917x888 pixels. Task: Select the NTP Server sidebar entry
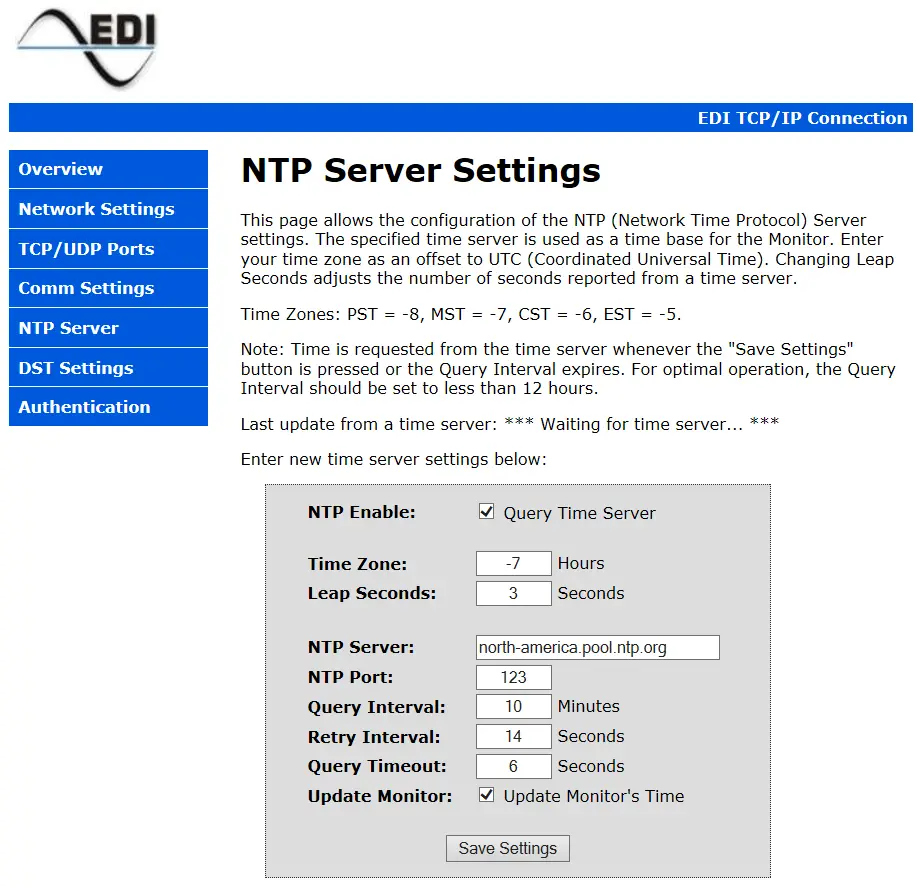click(x=107, y=327)
